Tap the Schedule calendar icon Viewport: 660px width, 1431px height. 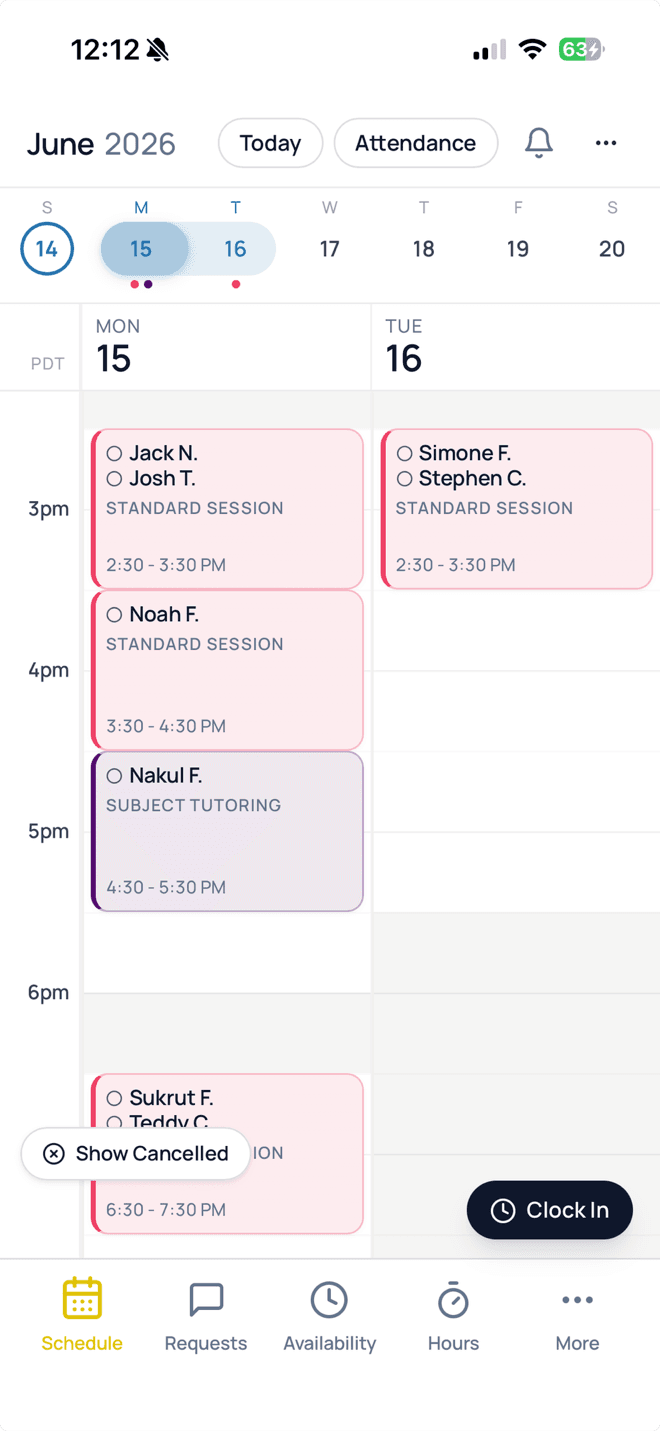[82, 1299]
